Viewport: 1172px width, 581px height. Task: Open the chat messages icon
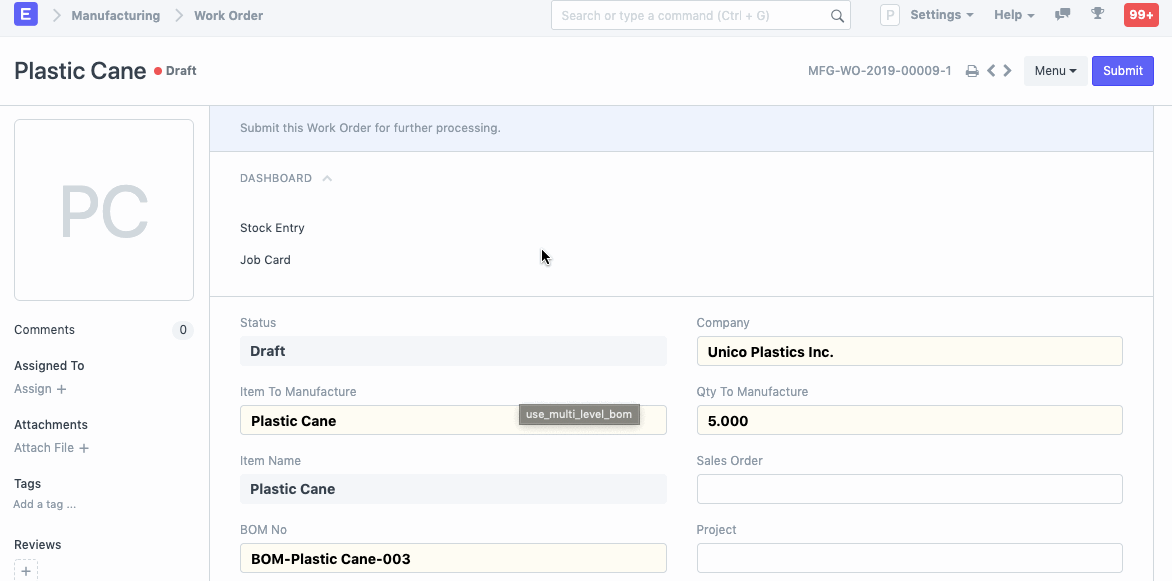(x=1062, y=15)
